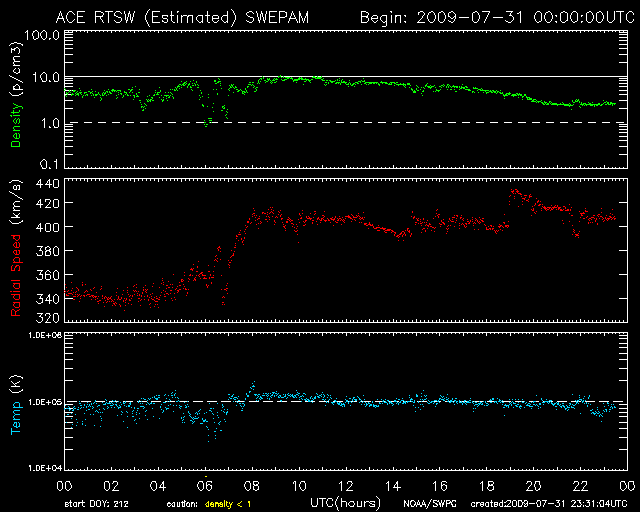The image size is (640, 512).
Task: Click the 'NOAA/SWPC' credit text
Action: (x=430, y=504)
